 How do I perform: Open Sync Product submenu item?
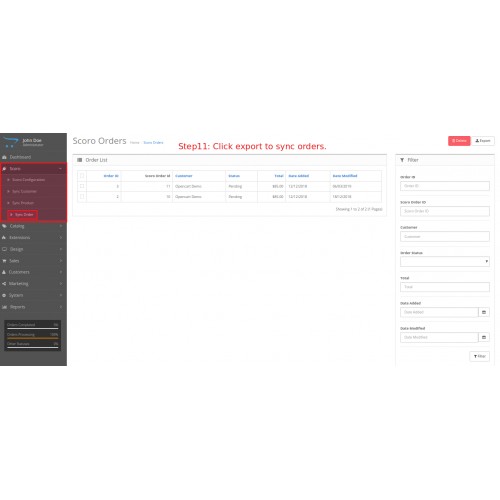click(x=23, y=203)
